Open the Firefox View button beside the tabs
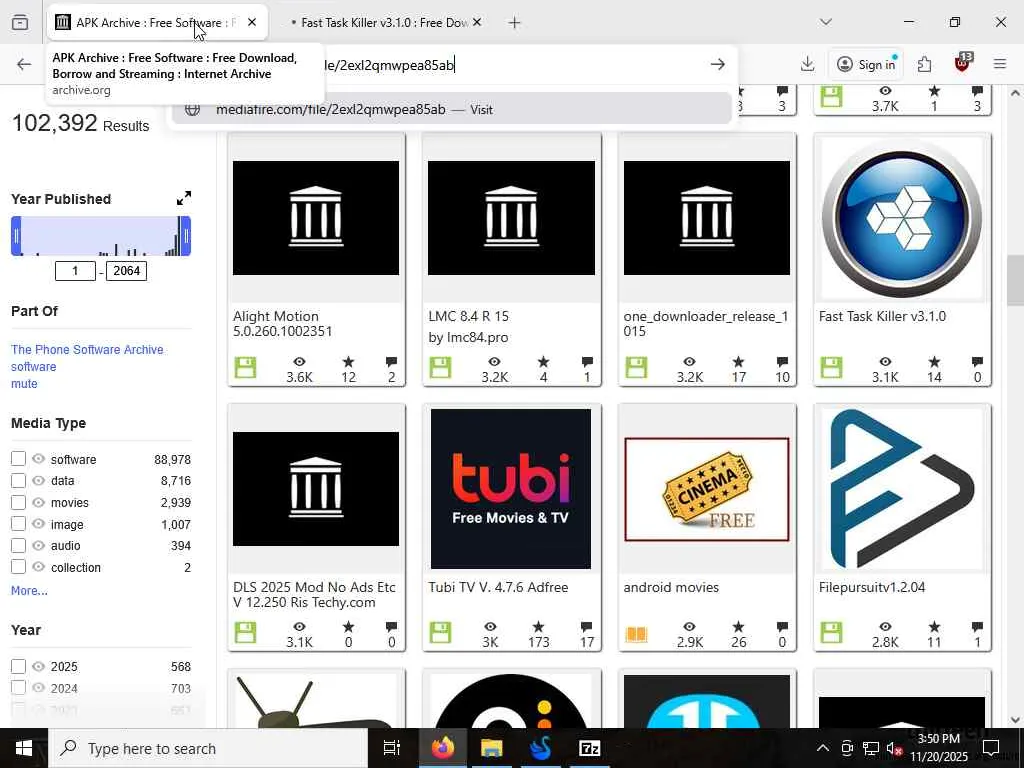Image resolution: width=1024 pixels, height=768 pixels. (20, 22)
